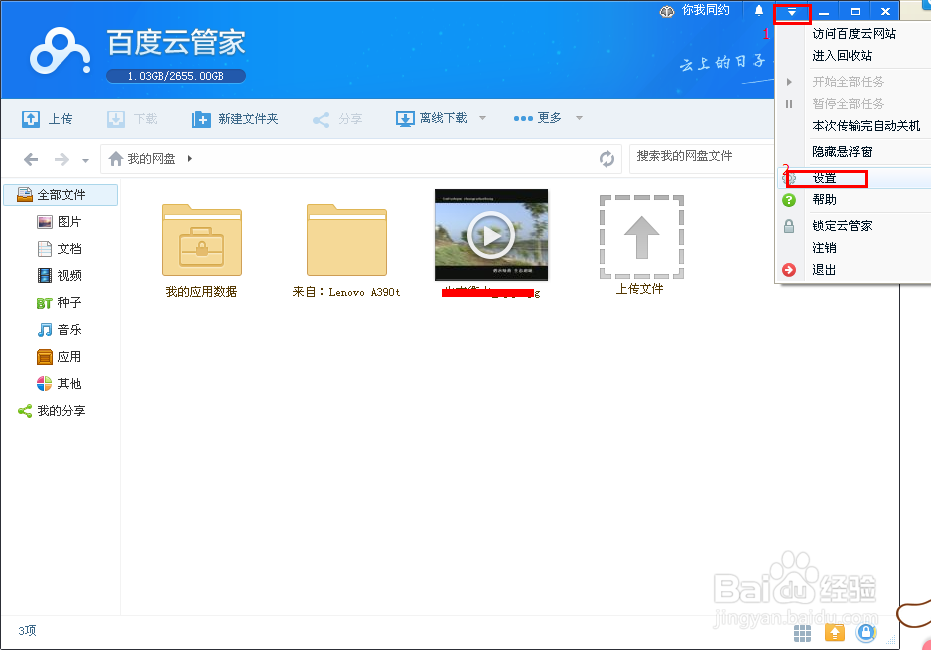931x650 pixels.
Task: Go forward with the right arrow
Action: 62,159
